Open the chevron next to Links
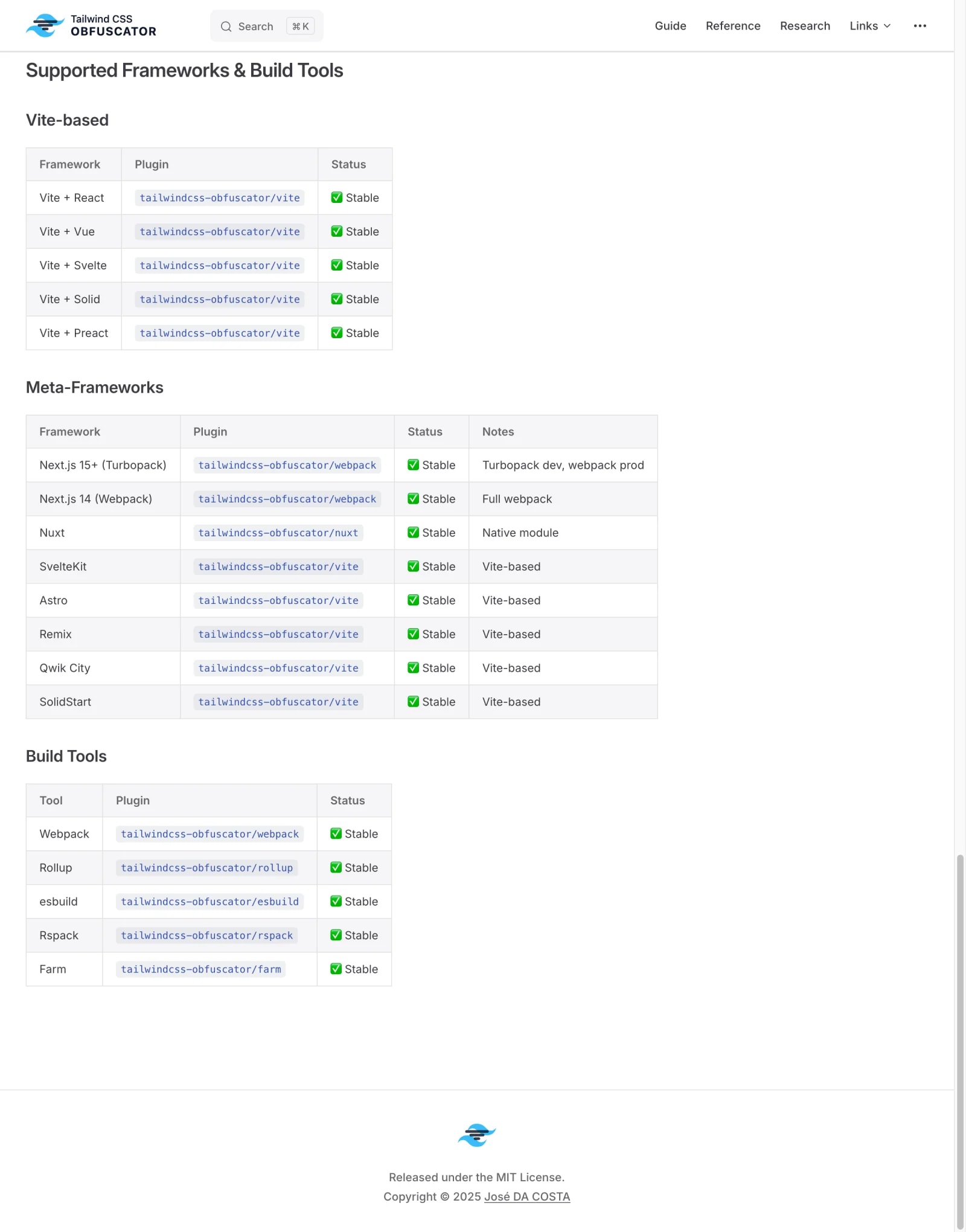 [x=887, y=26]
